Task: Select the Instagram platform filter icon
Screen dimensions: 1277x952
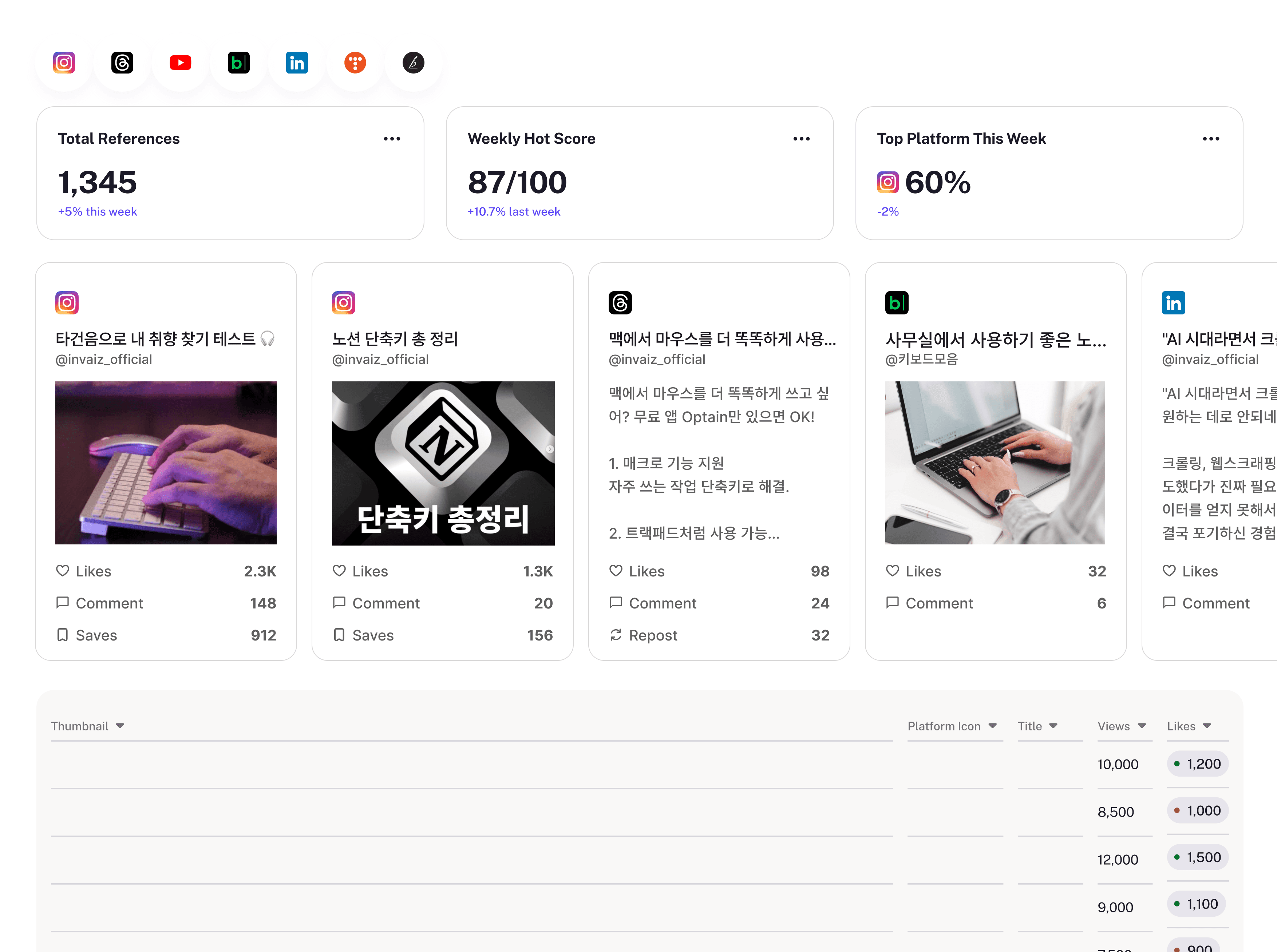Action: click(x=64, y=62)
